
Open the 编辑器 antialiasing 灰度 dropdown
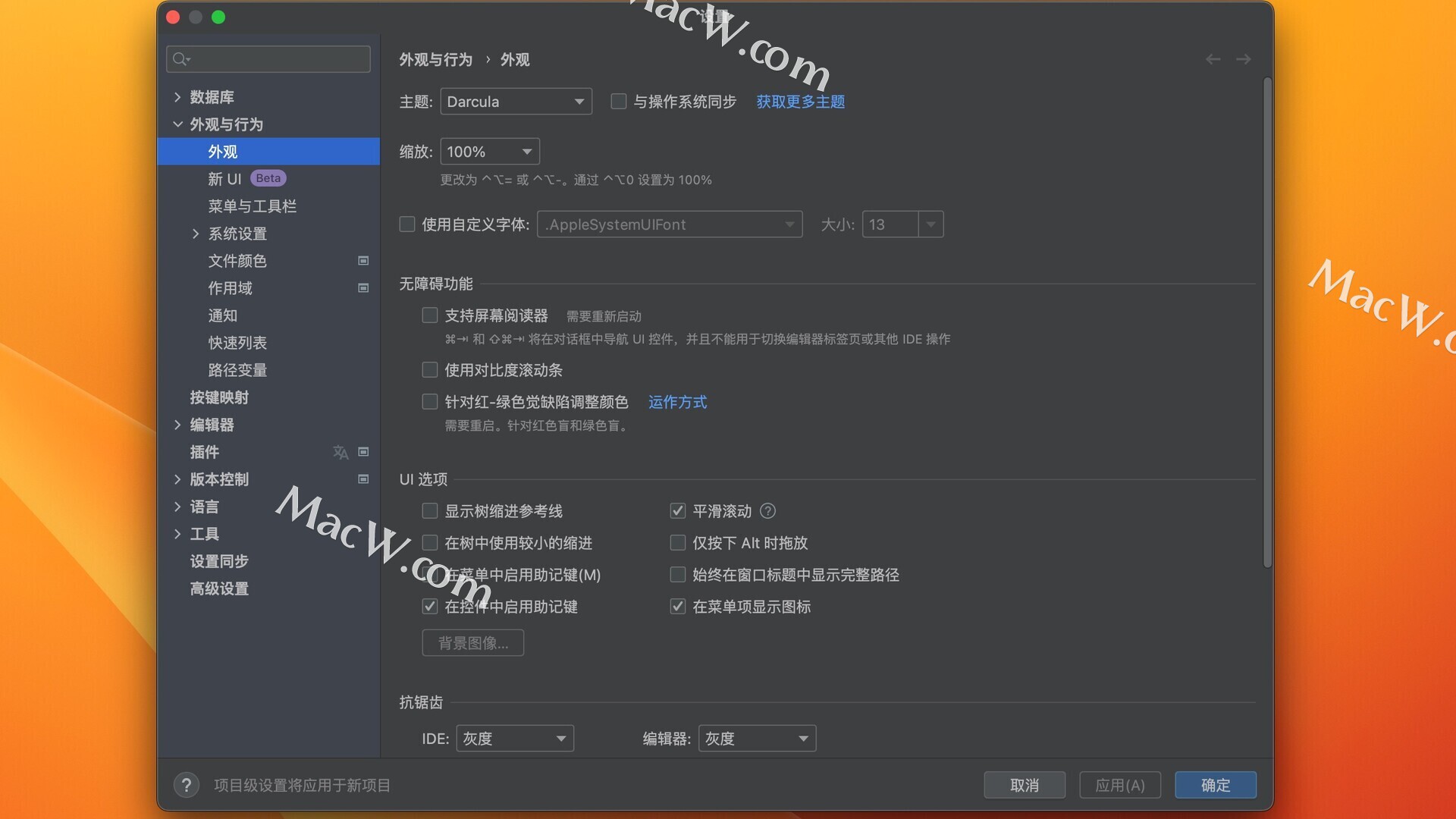coord(757,739)
